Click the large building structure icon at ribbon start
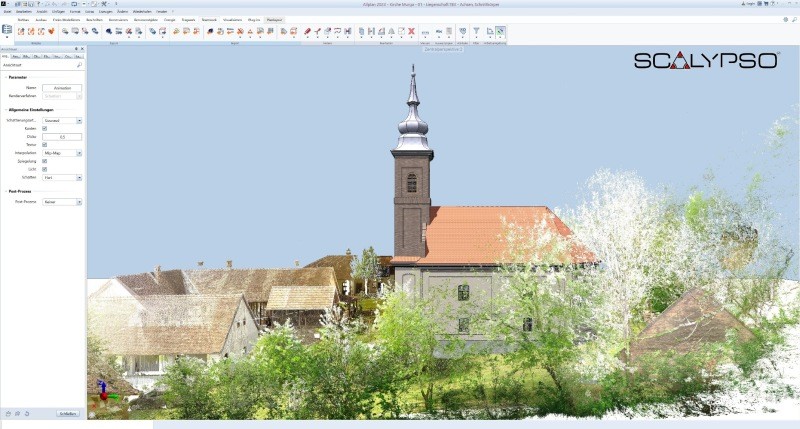Image resolution: width=800 pixels, height=429 pixels. (7, 30)
